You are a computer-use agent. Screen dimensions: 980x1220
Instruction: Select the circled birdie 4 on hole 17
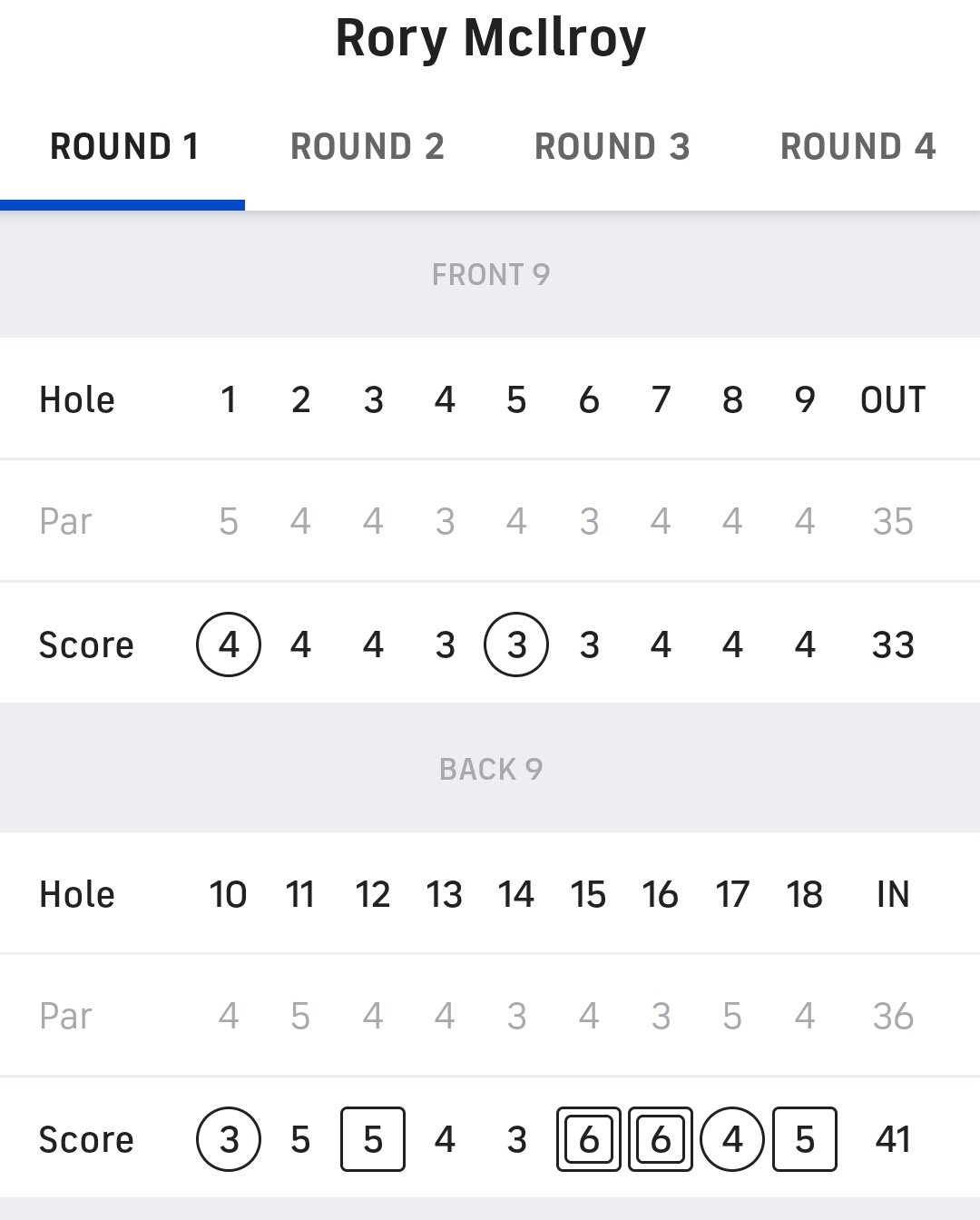pyautogui.click(x=732, y=1139)
